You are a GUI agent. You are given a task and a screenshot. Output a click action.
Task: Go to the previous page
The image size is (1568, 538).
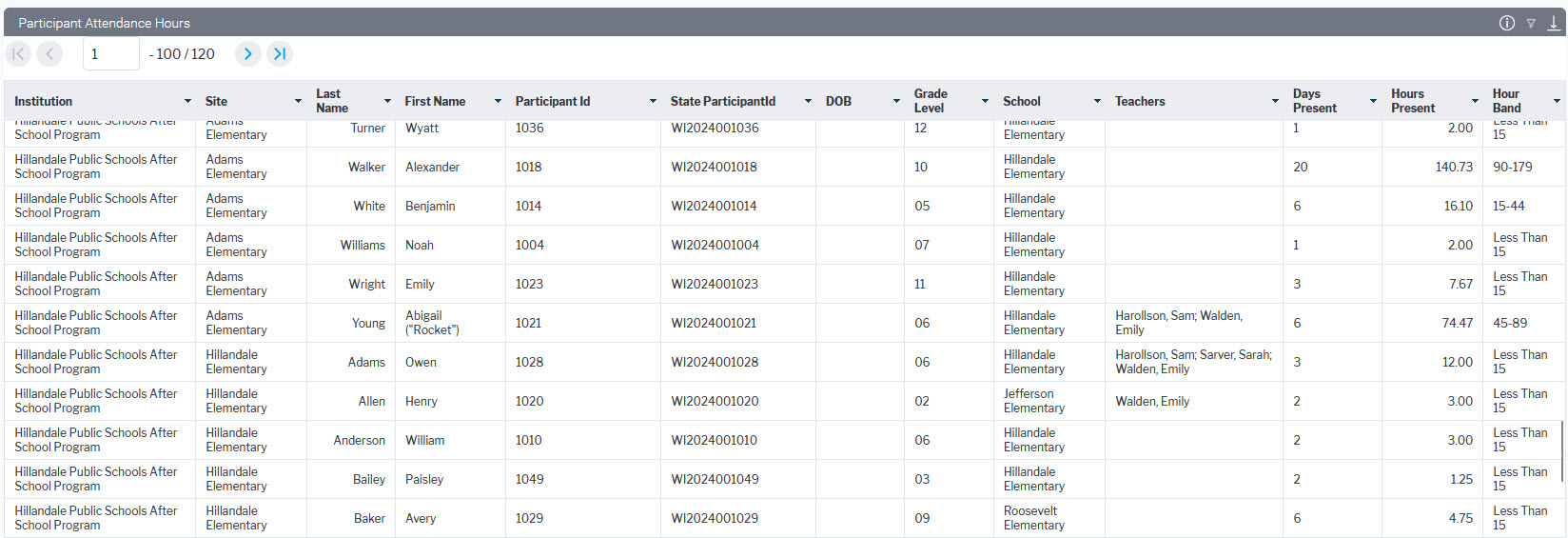click(49, 54)
